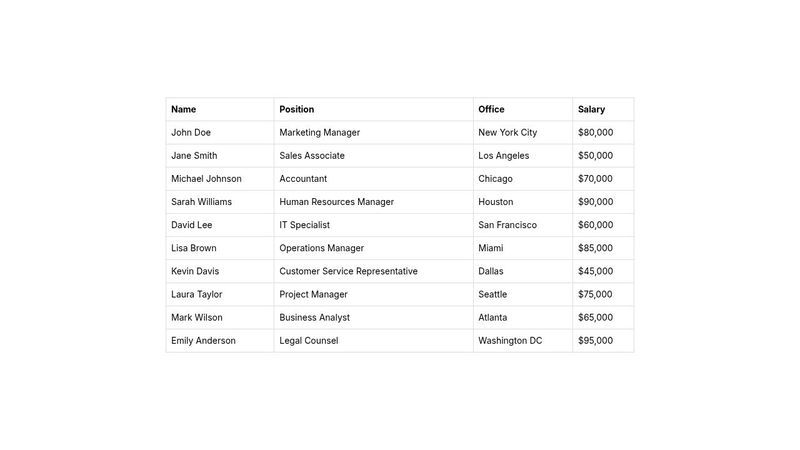Click the New York City office cell
The height and width of the screenshot is (450, 800).
508,133
